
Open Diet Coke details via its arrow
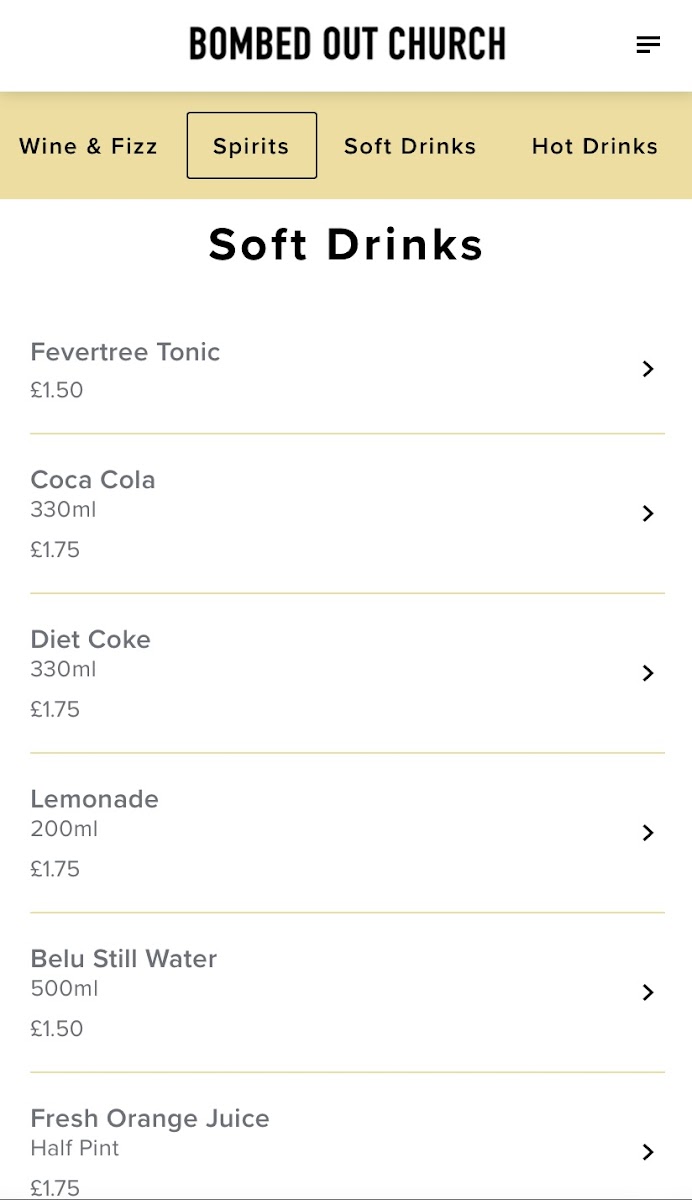click(x=648, y=673)
